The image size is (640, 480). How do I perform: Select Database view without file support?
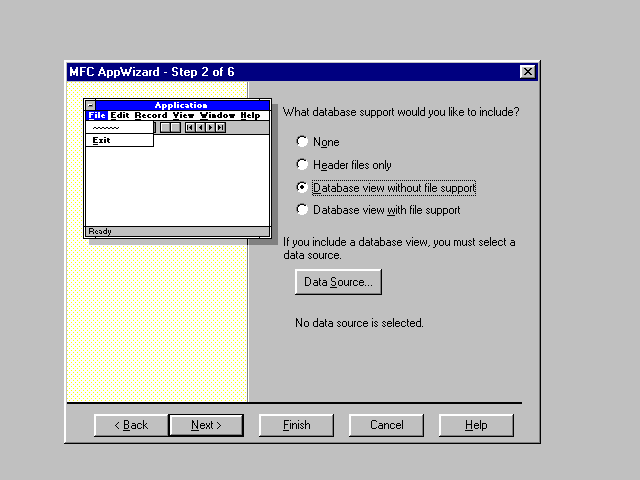303,187
